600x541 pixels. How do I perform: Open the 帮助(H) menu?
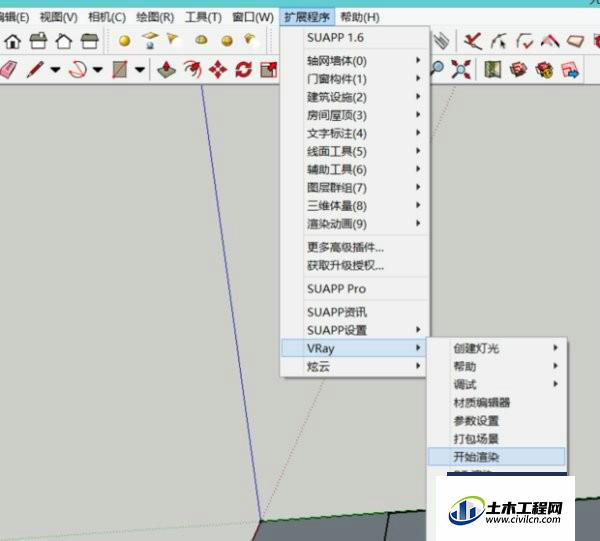pyautogui.click(x=360, y=17)
